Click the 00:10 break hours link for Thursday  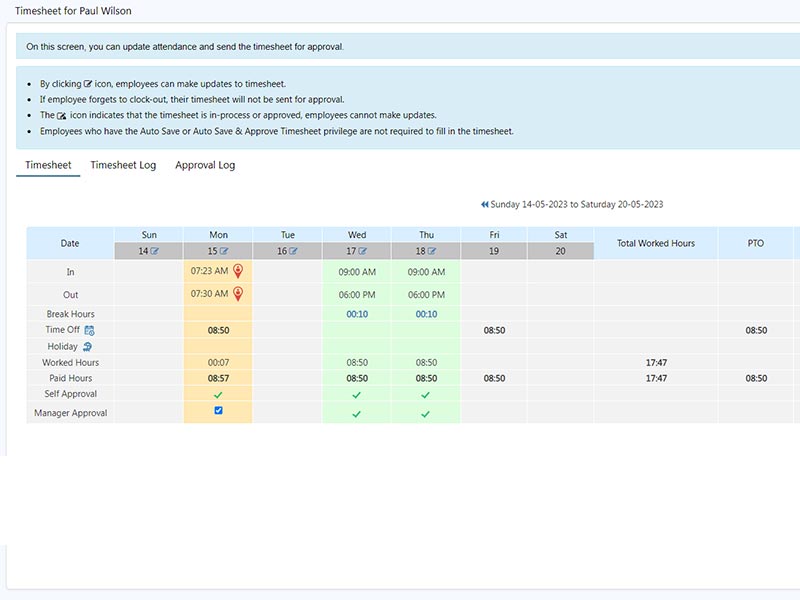(426, 314)
